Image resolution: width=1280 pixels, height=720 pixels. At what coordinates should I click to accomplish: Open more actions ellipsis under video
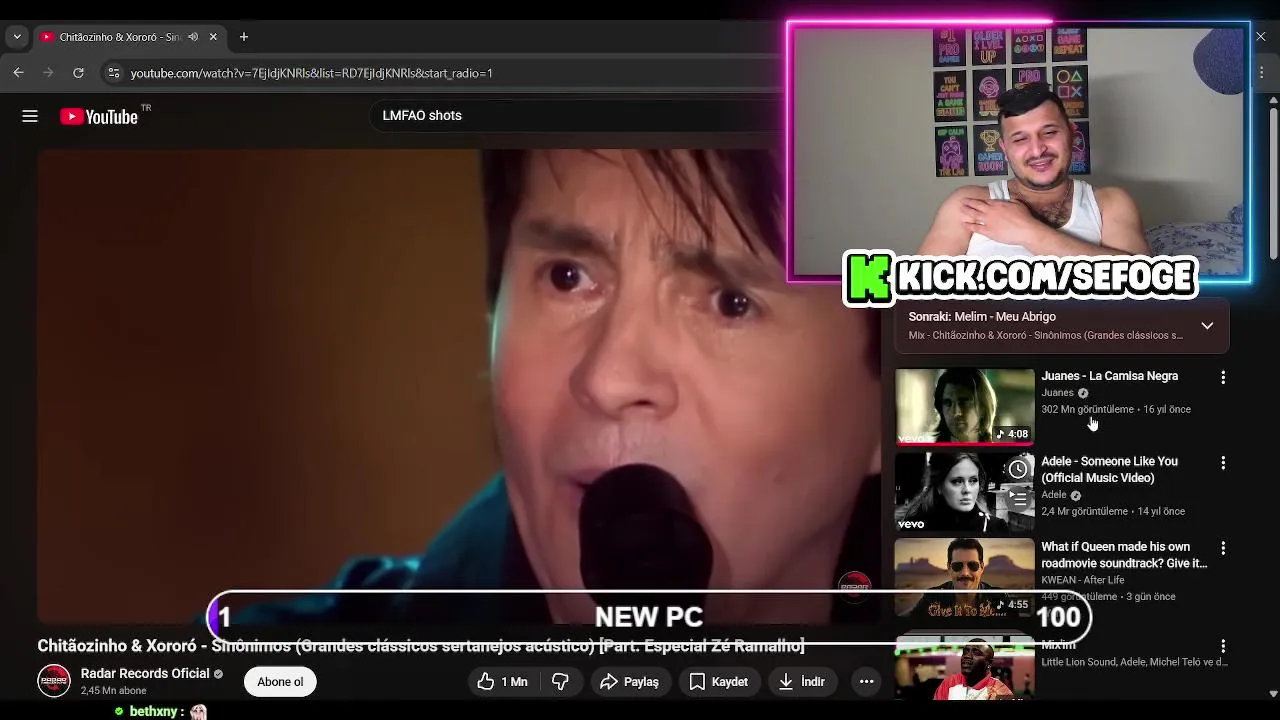click(867, 682)
